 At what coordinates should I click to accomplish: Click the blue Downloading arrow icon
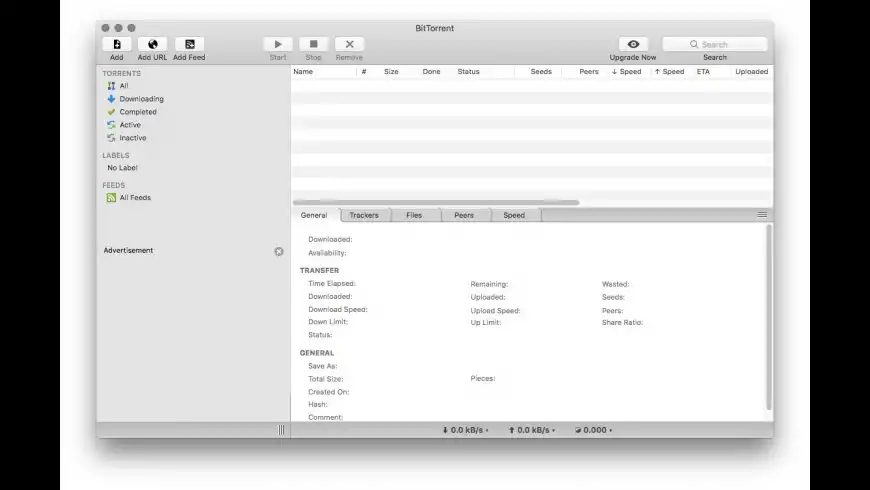[x=111, y=99]
